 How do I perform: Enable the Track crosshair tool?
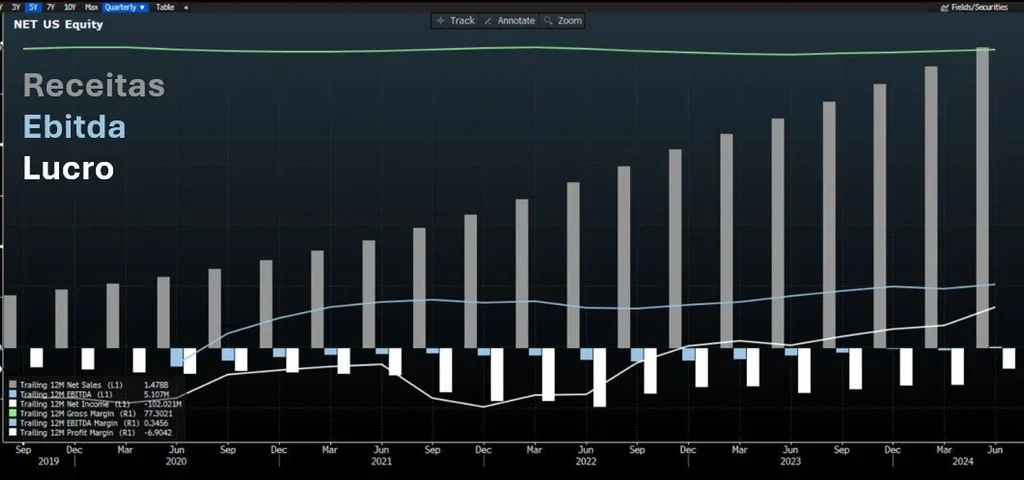tap(456, 21)
